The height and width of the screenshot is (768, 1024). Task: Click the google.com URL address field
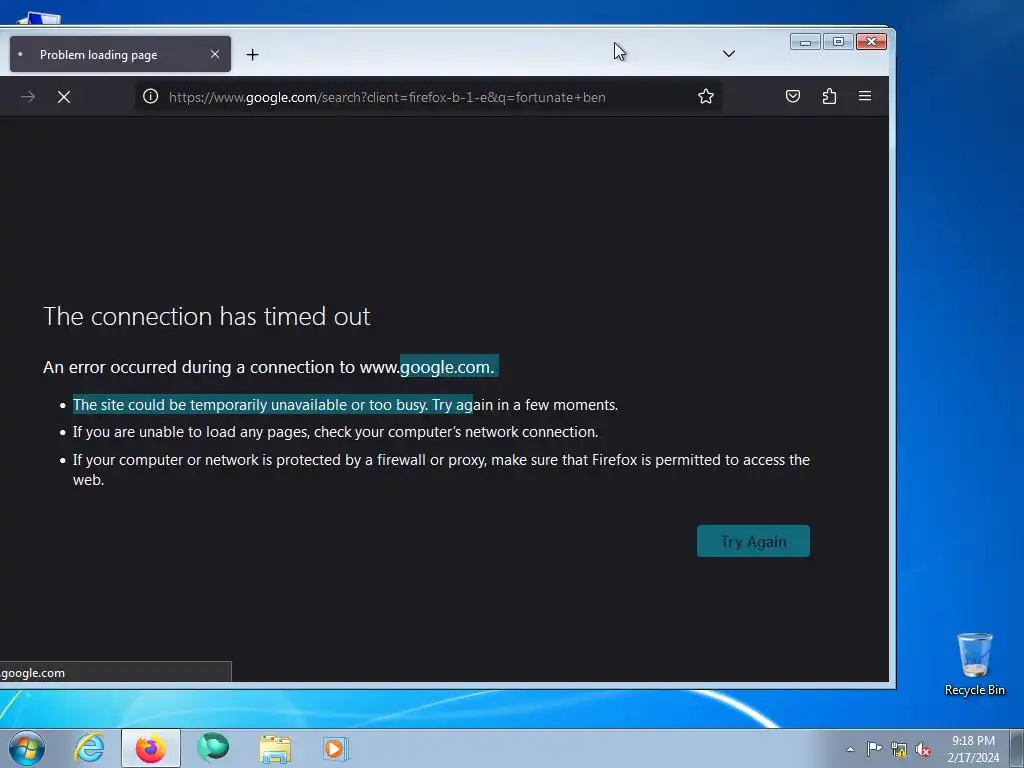pos(428,97)
